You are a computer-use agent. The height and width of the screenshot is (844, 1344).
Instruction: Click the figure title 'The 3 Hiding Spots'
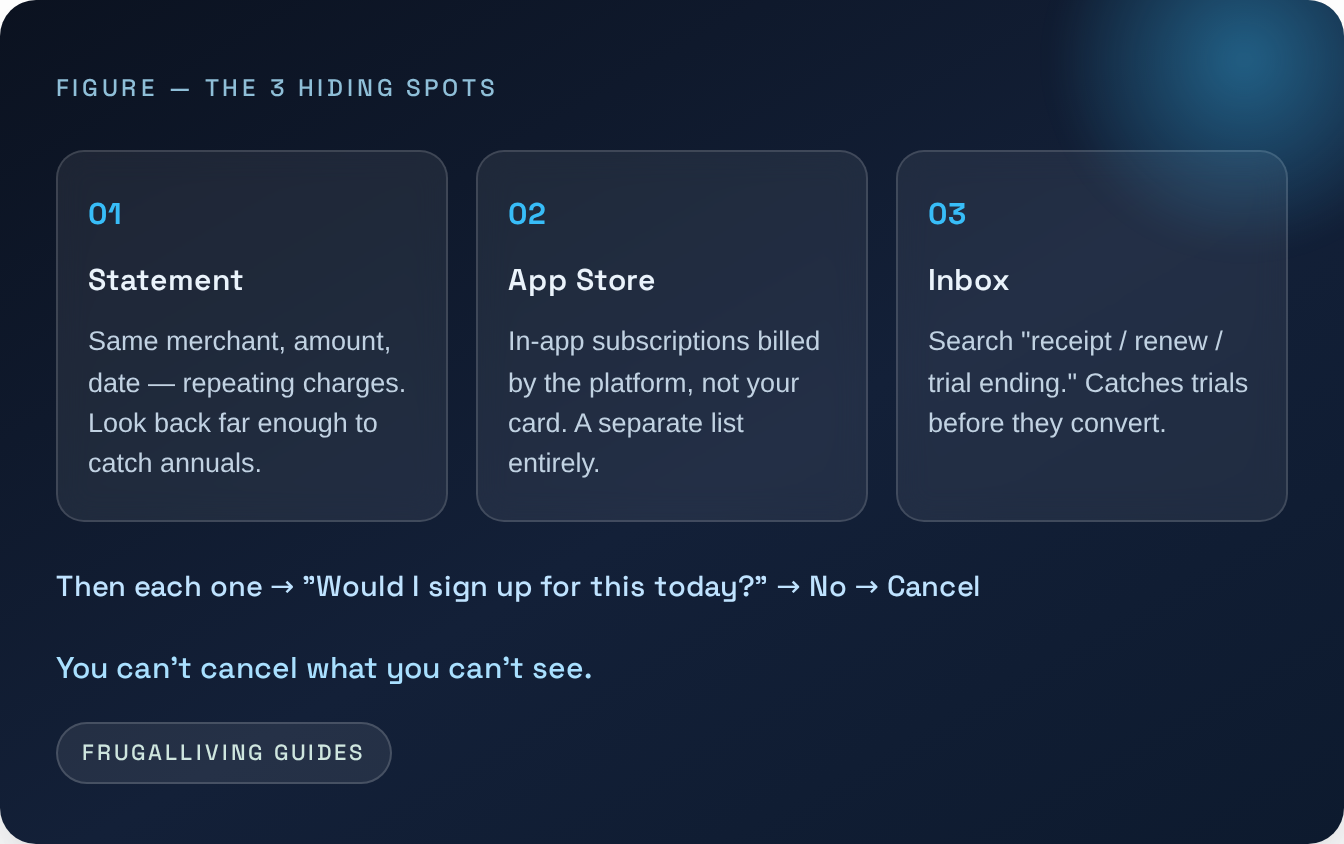[x=350, y=88]
